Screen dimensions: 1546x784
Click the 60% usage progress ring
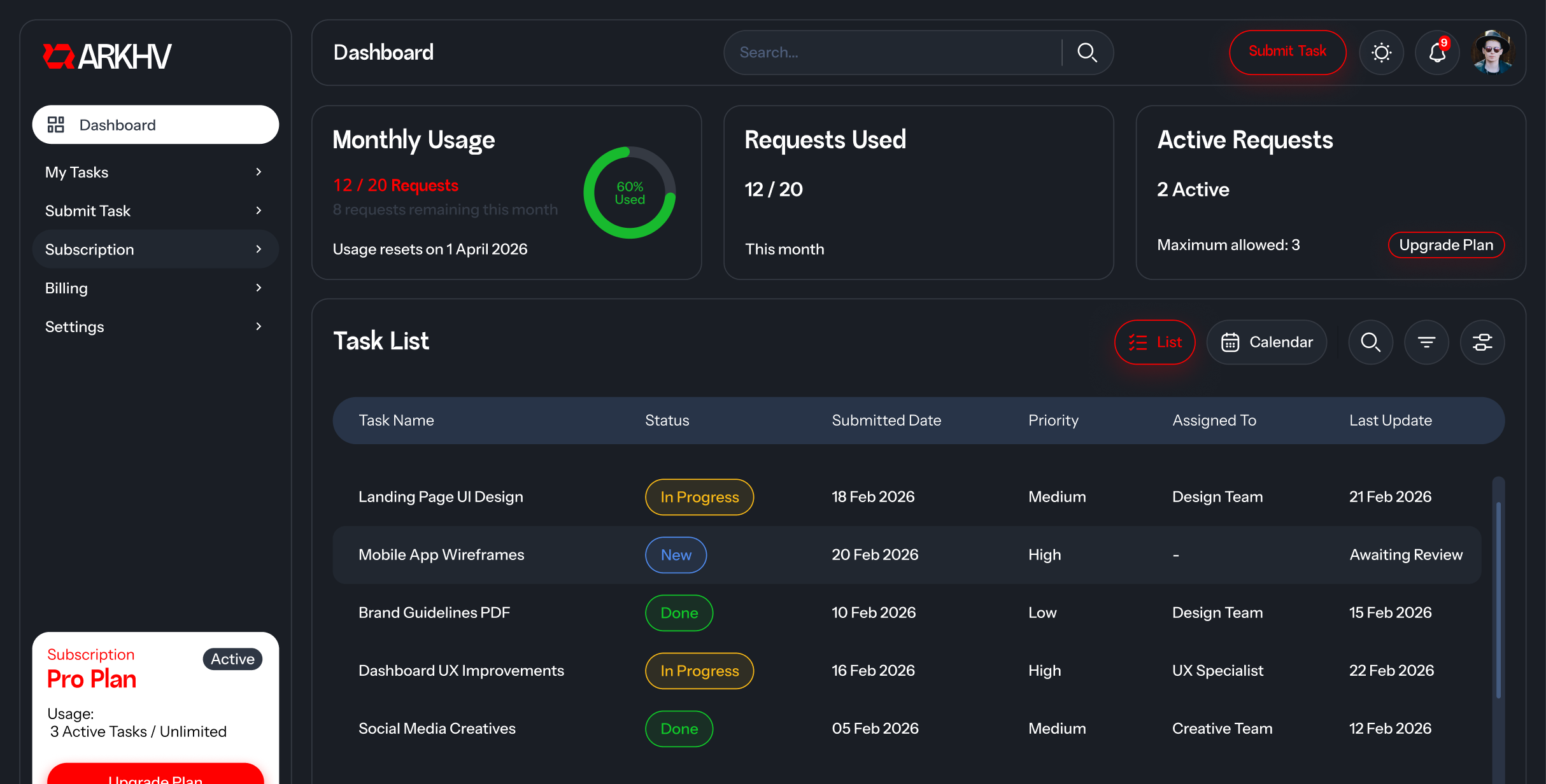pyautogui.click(x=629, y=193)
